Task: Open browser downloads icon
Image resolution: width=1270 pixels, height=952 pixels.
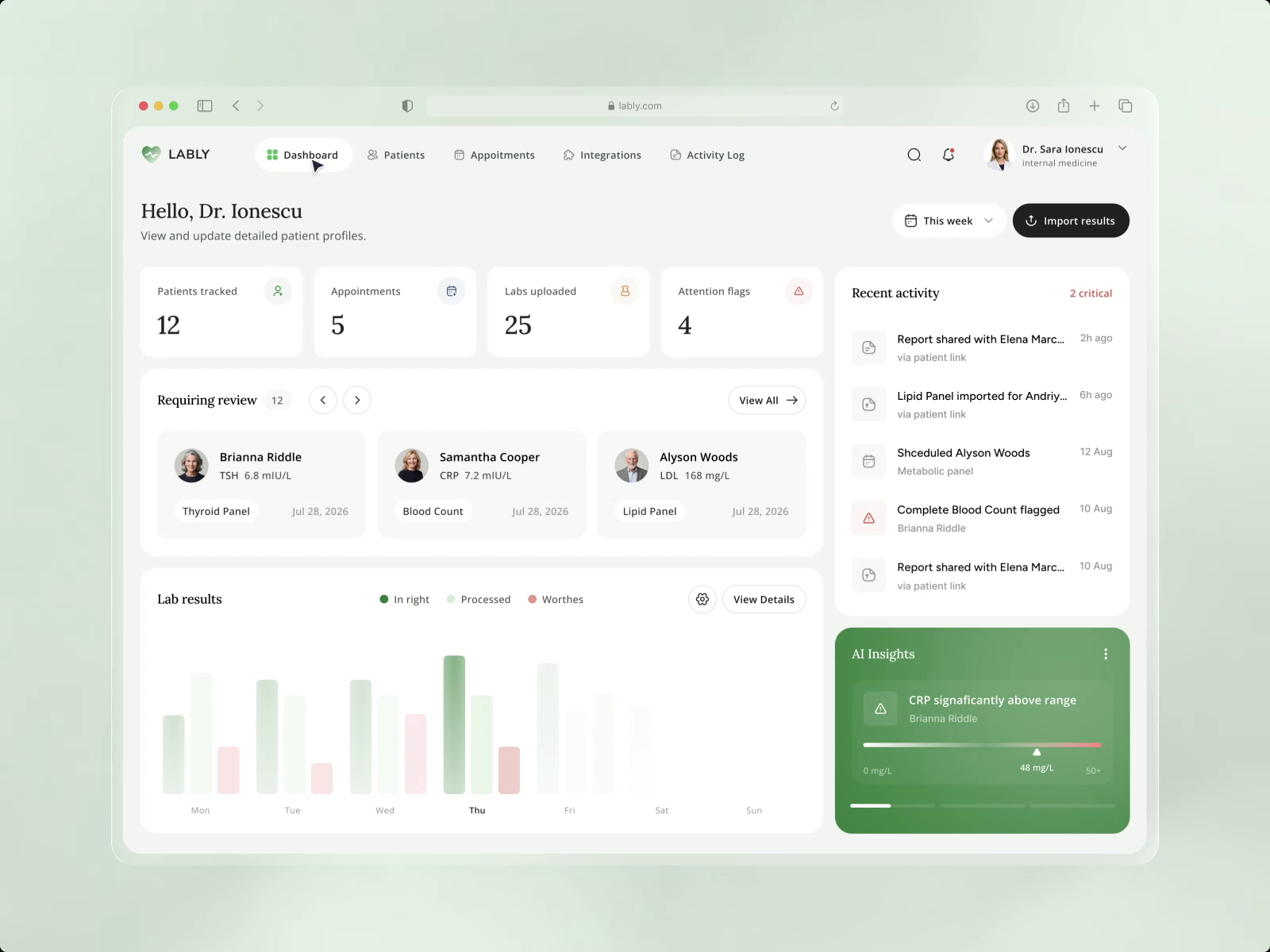Action: pos(1033,106)
